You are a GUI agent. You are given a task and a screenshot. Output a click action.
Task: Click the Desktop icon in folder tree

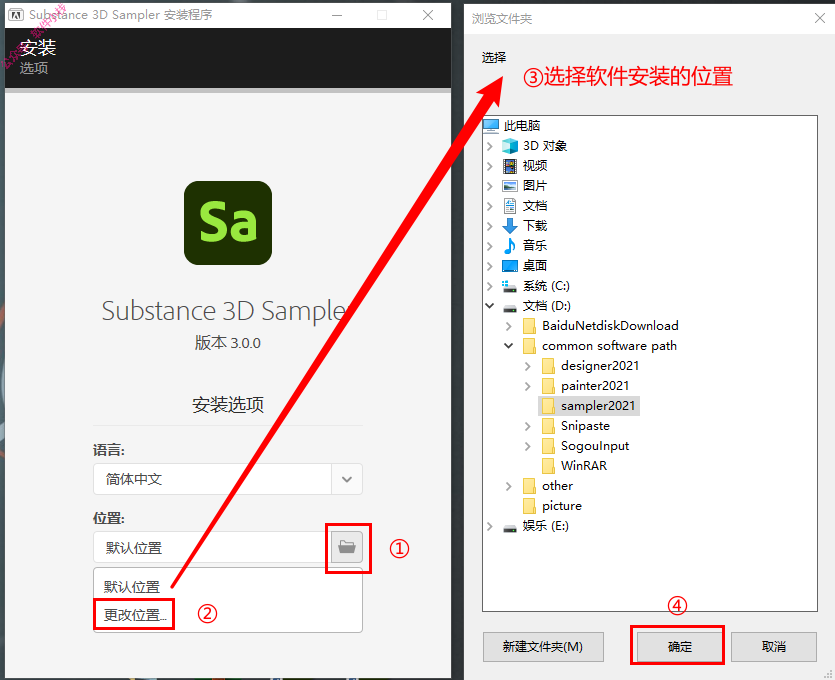click(510, 266)
